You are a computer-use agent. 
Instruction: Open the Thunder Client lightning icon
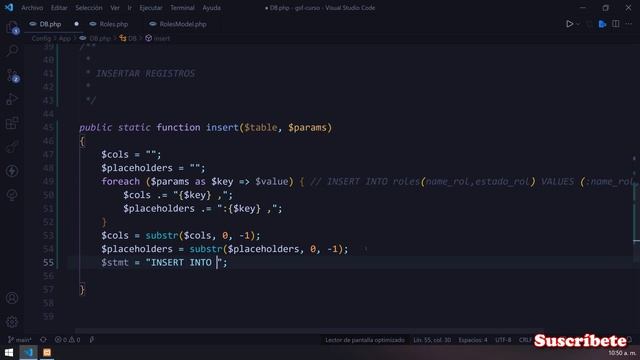[x=12, y=171]
